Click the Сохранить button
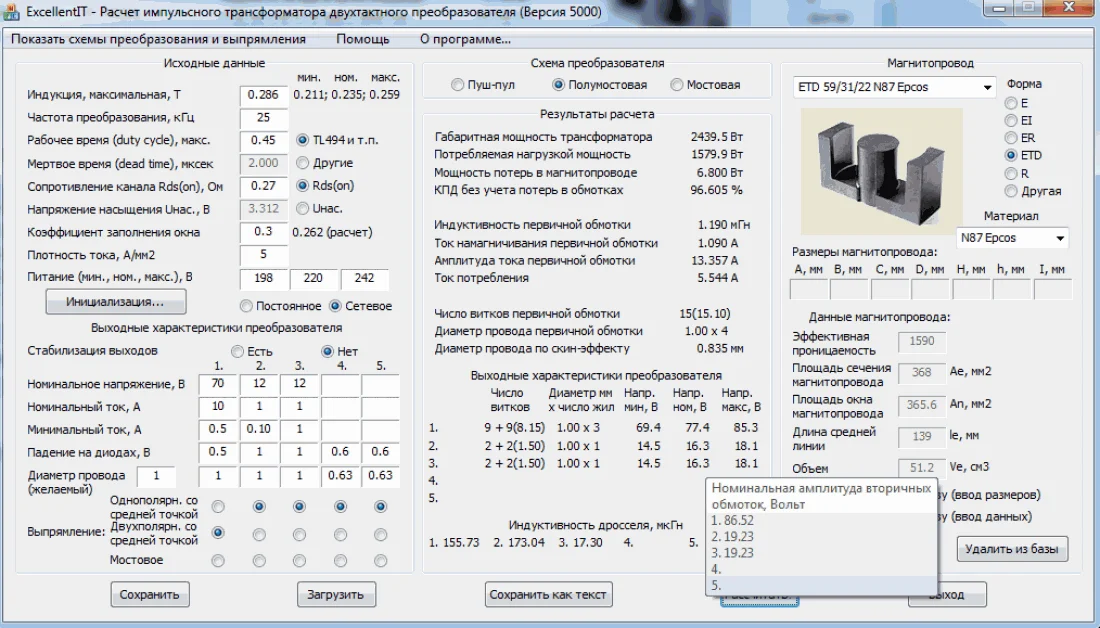The height and width of the screenshot is (628, 1100). pyautogui.click(x=149, y=595)
